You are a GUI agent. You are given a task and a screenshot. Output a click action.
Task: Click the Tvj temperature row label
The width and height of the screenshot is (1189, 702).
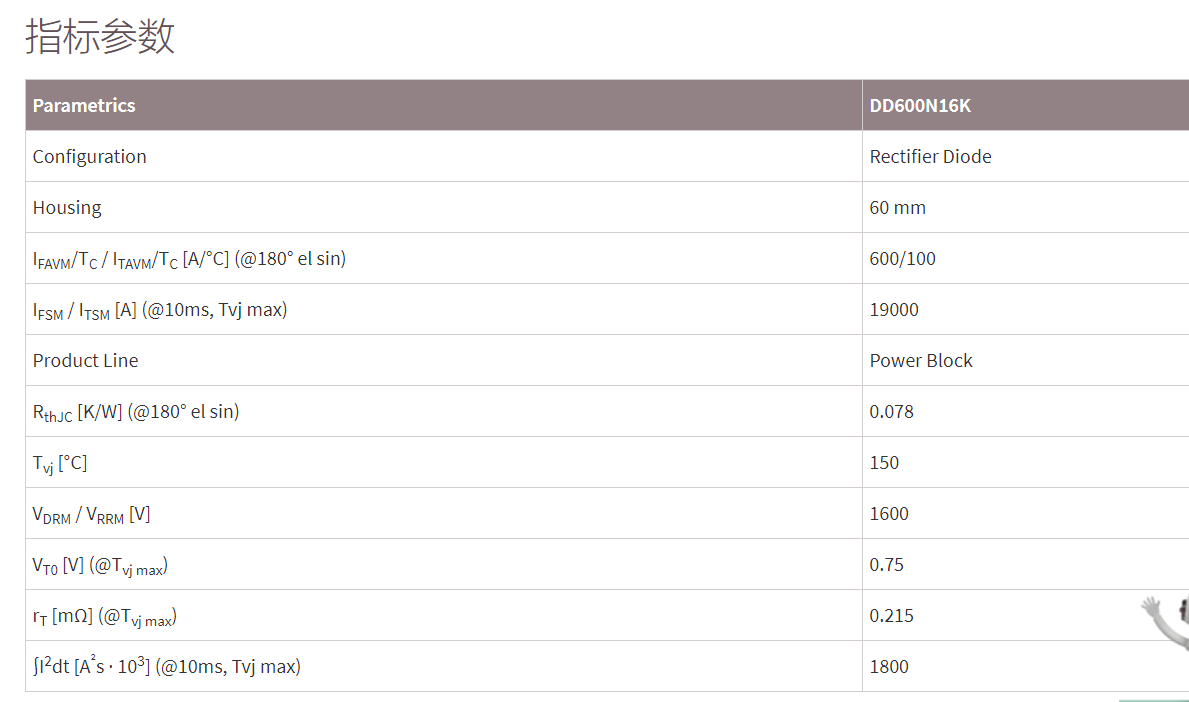(60, 463)
